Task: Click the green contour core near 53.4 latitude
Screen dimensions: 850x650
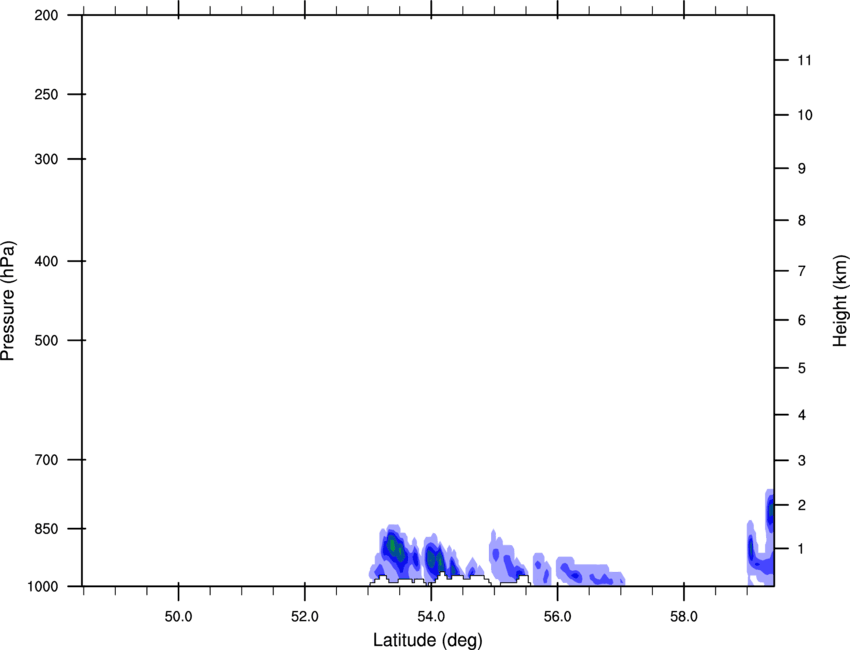Action: point(396,549)
